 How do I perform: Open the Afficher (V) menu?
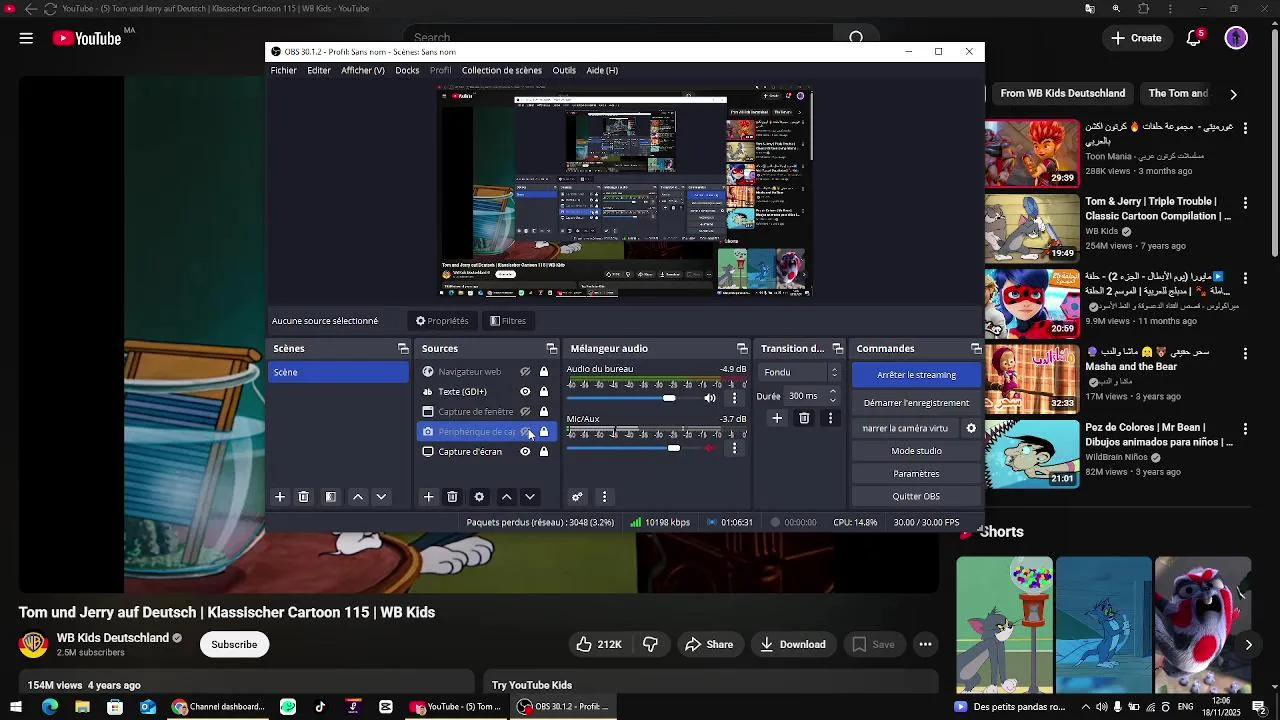click(363, 71)
